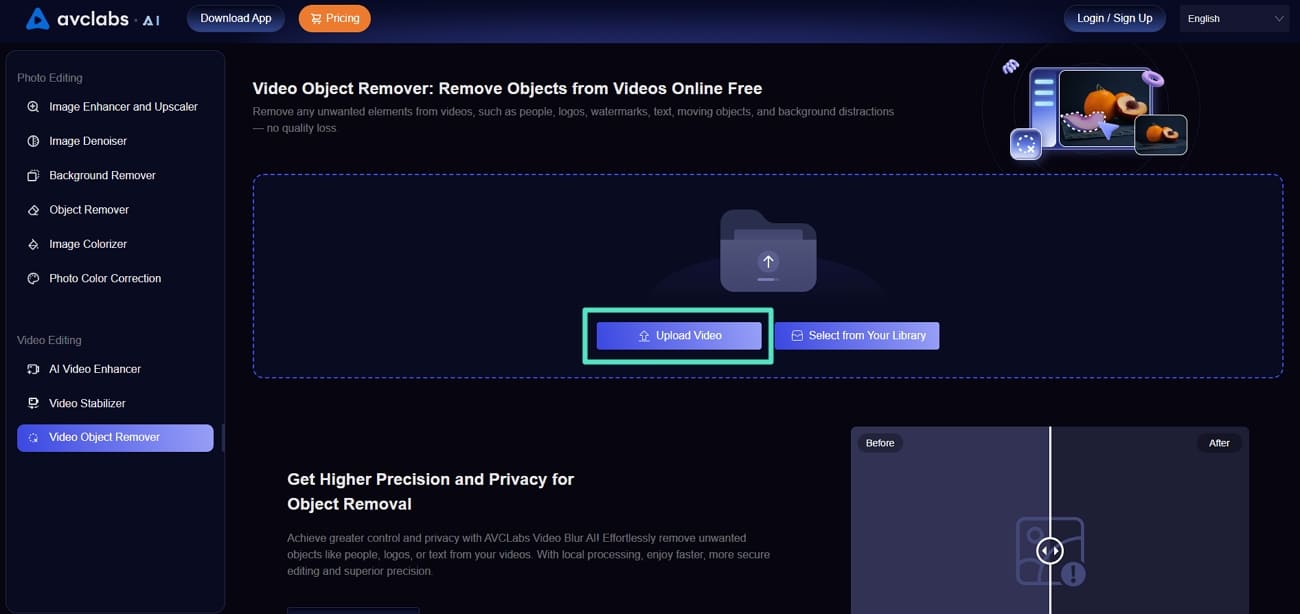
Task: Switch to Video Stabilizer
Action: (115, 403)
